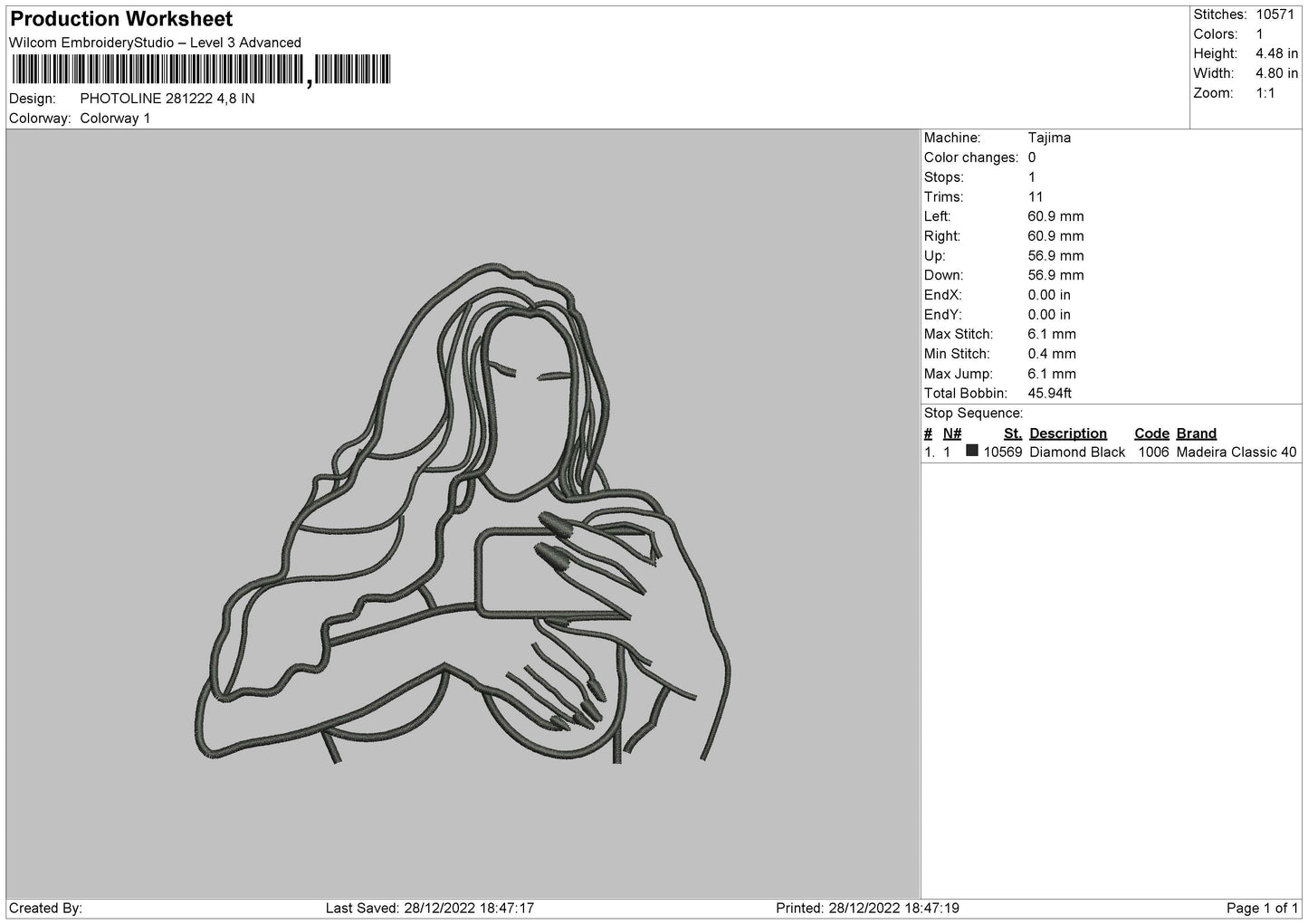Click the Down value 56.9 mm
Viewport: 1308px width, 924px height.
pyautogui.click(x=1055, y=275)
